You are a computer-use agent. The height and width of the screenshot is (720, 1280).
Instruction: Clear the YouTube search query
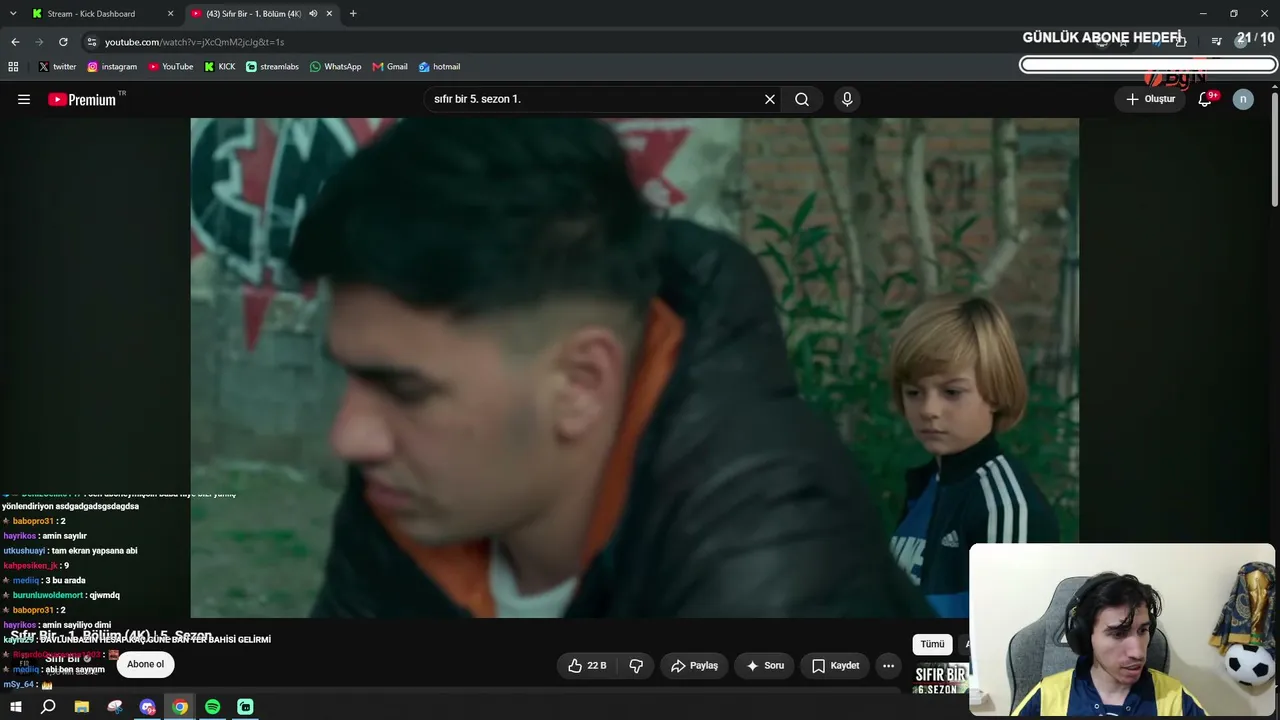[770, 99]
